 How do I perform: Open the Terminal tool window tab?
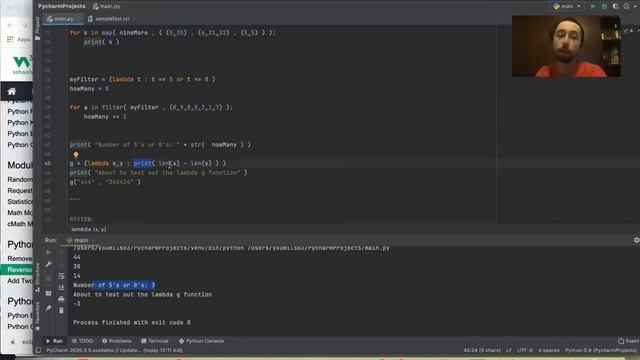[x=155, y=341]
